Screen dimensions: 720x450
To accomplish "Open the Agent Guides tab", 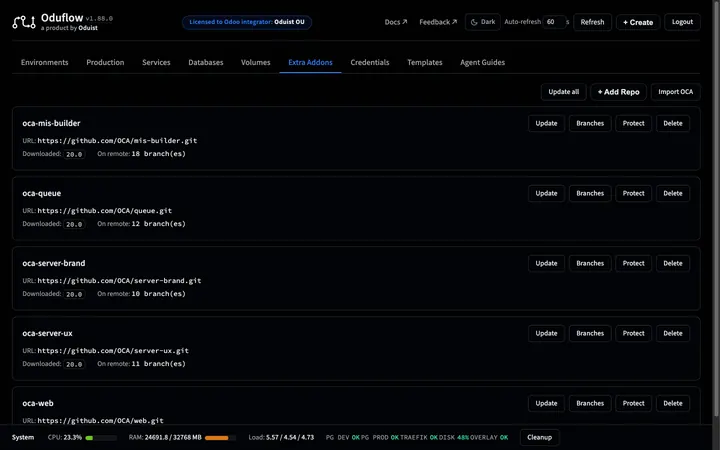I will point(483,62).
